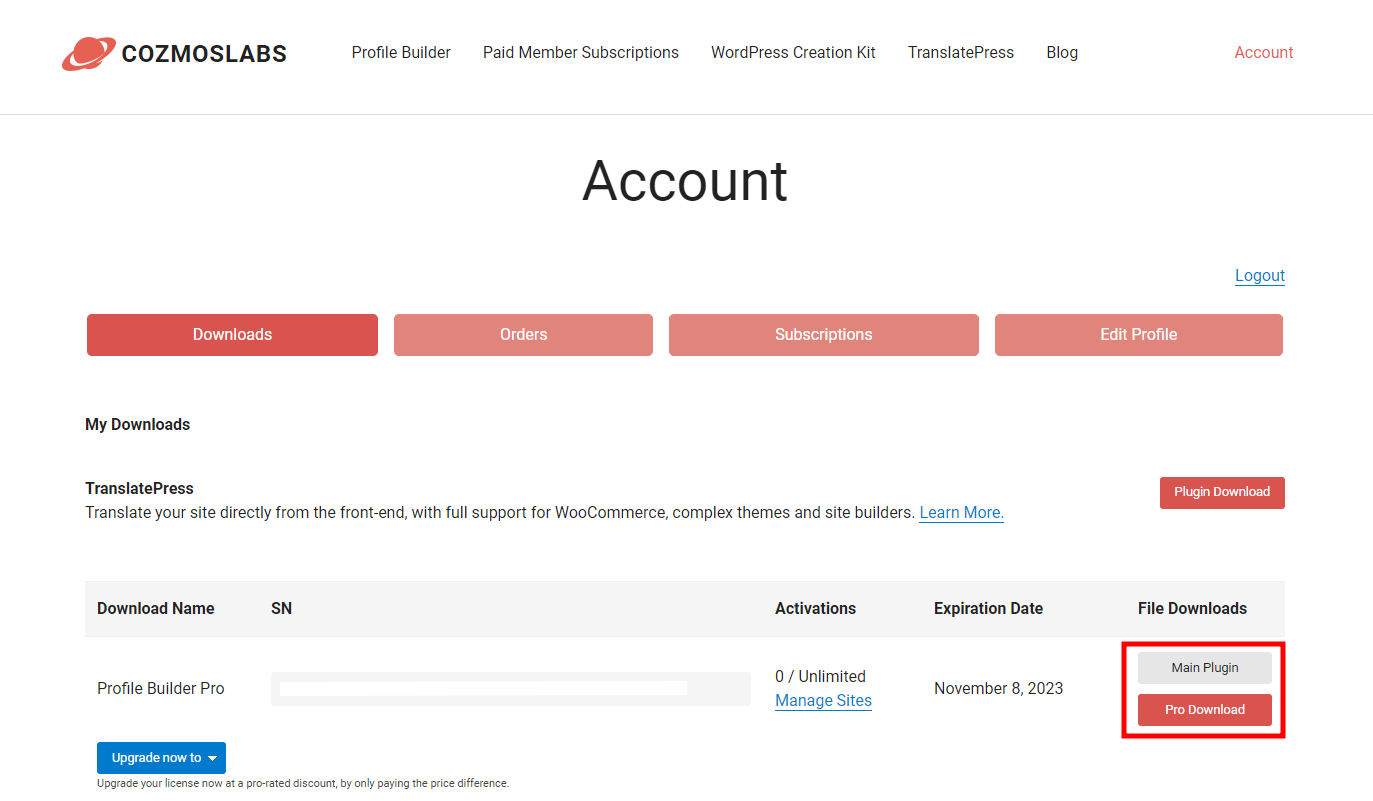Screen dimensions: 1373x801
Task: Select the Downloads tab
Action: coord(232,335)
